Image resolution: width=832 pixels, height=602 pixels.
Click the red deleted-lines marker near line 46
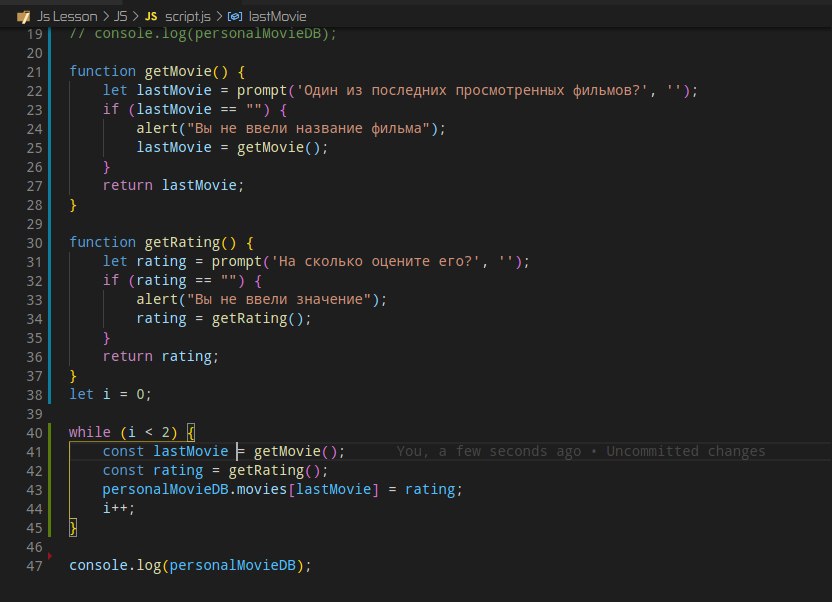(49, 556)
